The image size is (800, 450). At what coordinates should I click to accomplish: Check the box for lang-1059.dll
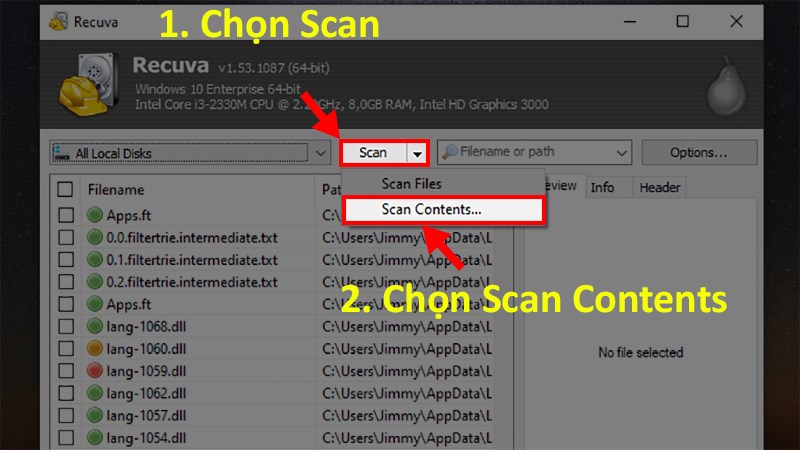click(x=66, y=371)
